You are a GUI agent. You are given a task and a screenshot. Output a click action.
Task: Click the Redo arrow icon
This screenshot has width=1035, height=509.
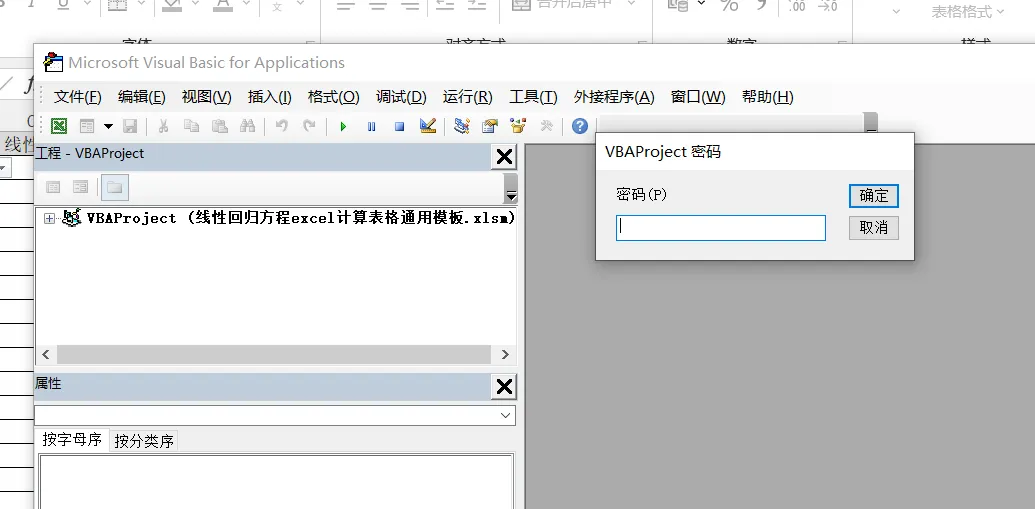[309, 125]
